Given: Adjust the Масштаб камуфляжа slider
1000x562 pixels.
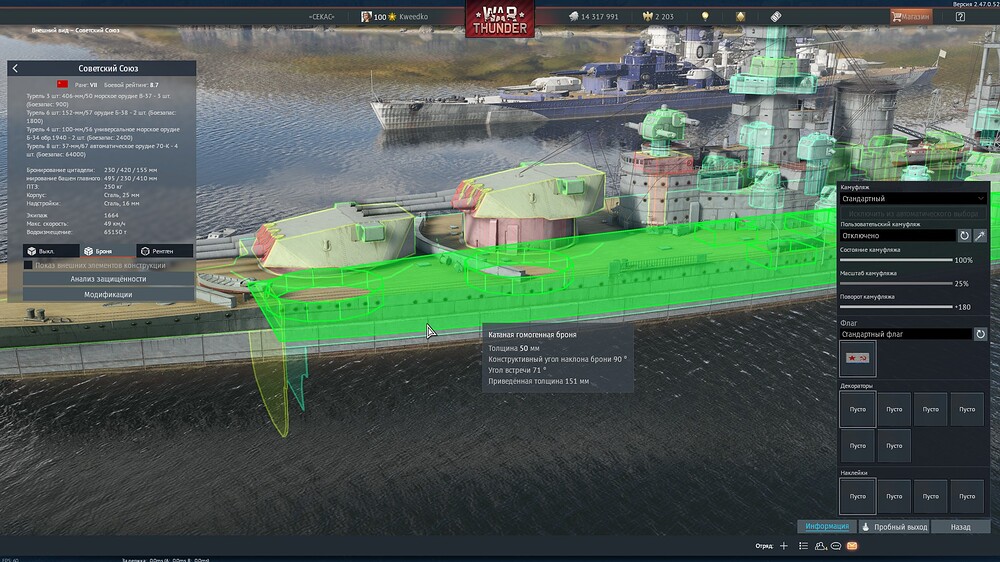Looking at the screenshot, I should click(896, 283).
